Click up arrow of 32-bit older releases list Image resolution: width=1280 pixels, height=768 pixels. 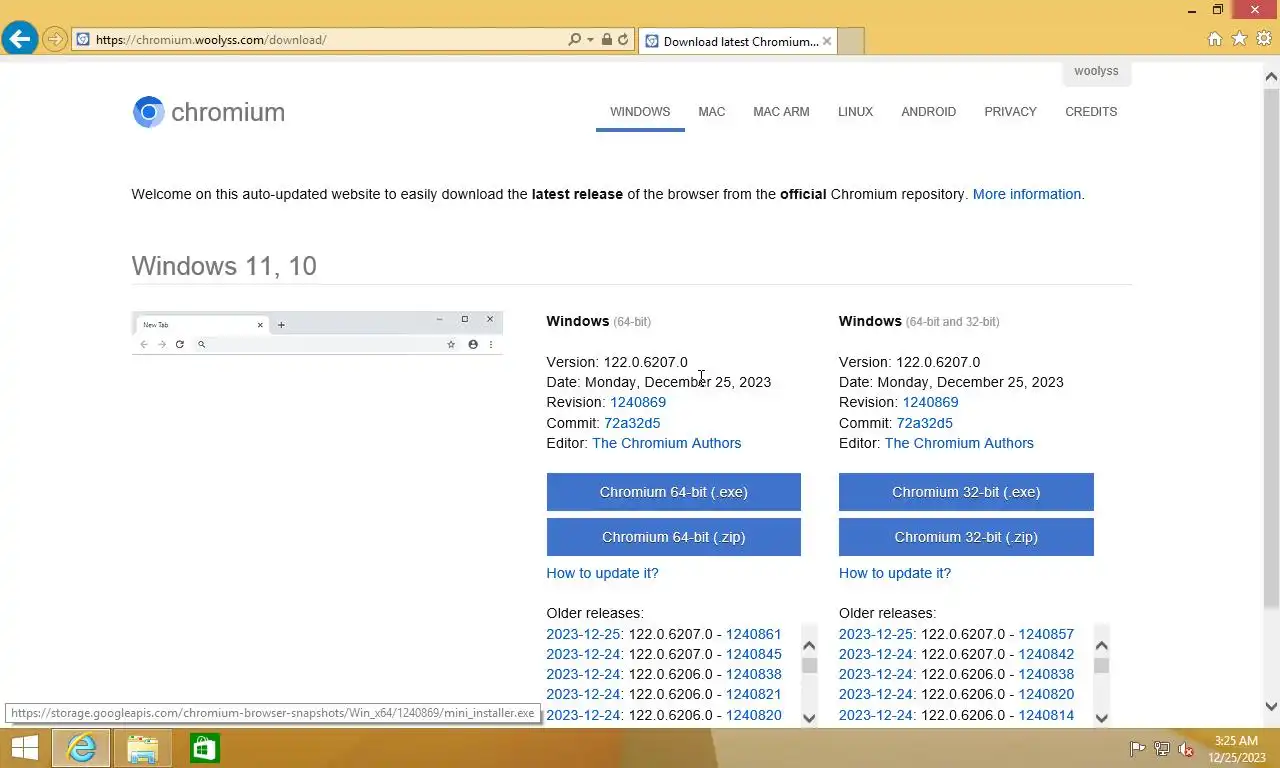[x=1101, y=645]
